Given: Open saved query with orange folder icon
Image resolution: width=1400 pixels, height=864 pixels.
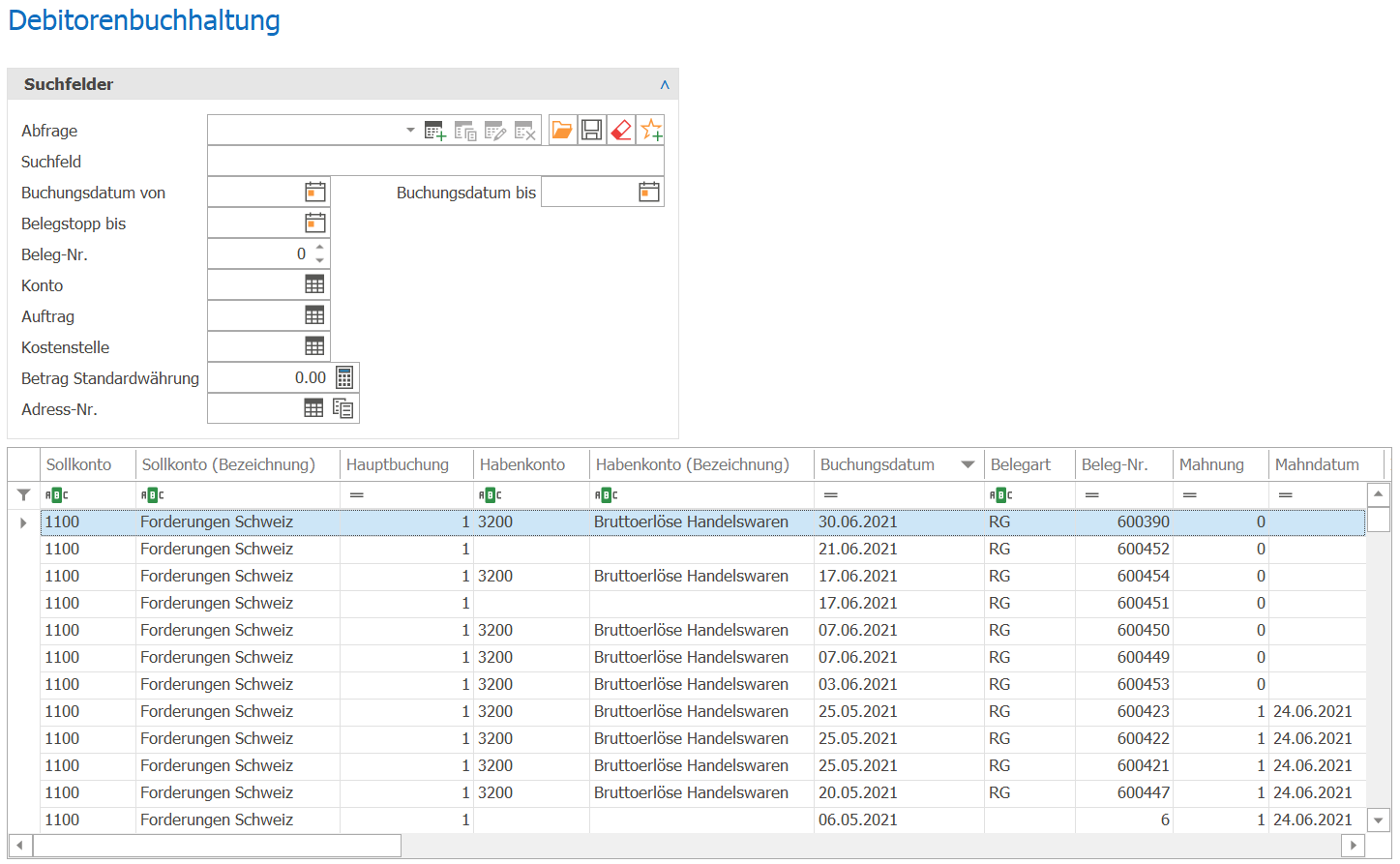Looking at the screenshot, I should [x=562, y=130].
